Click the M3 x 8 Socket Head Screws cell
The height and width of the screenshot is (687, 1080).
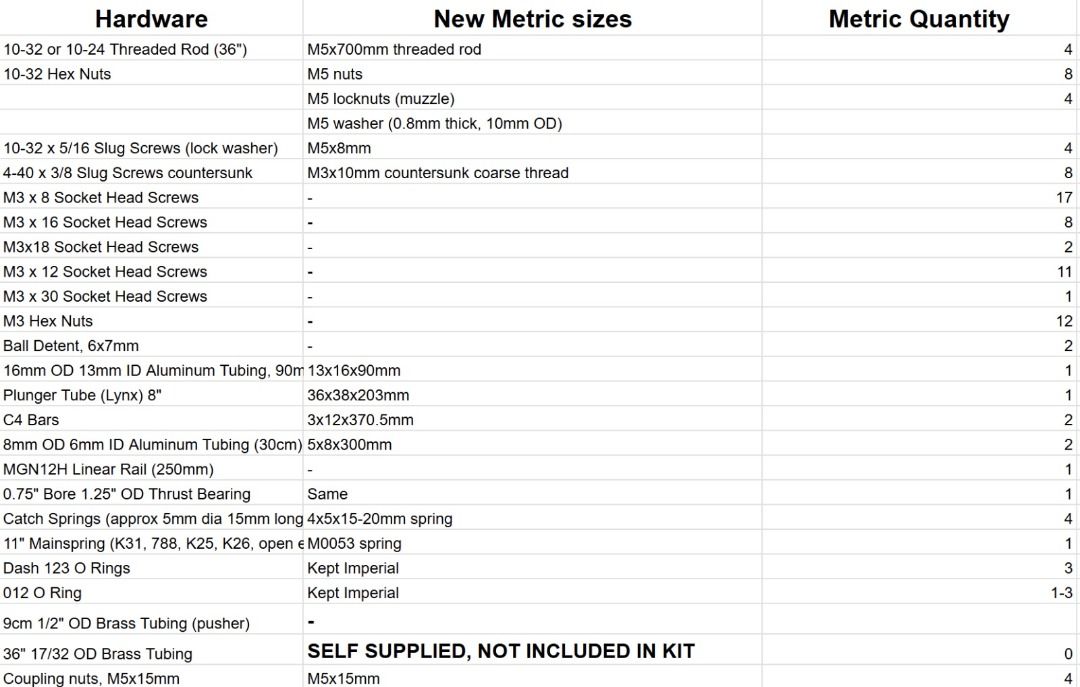pos(101,198)
